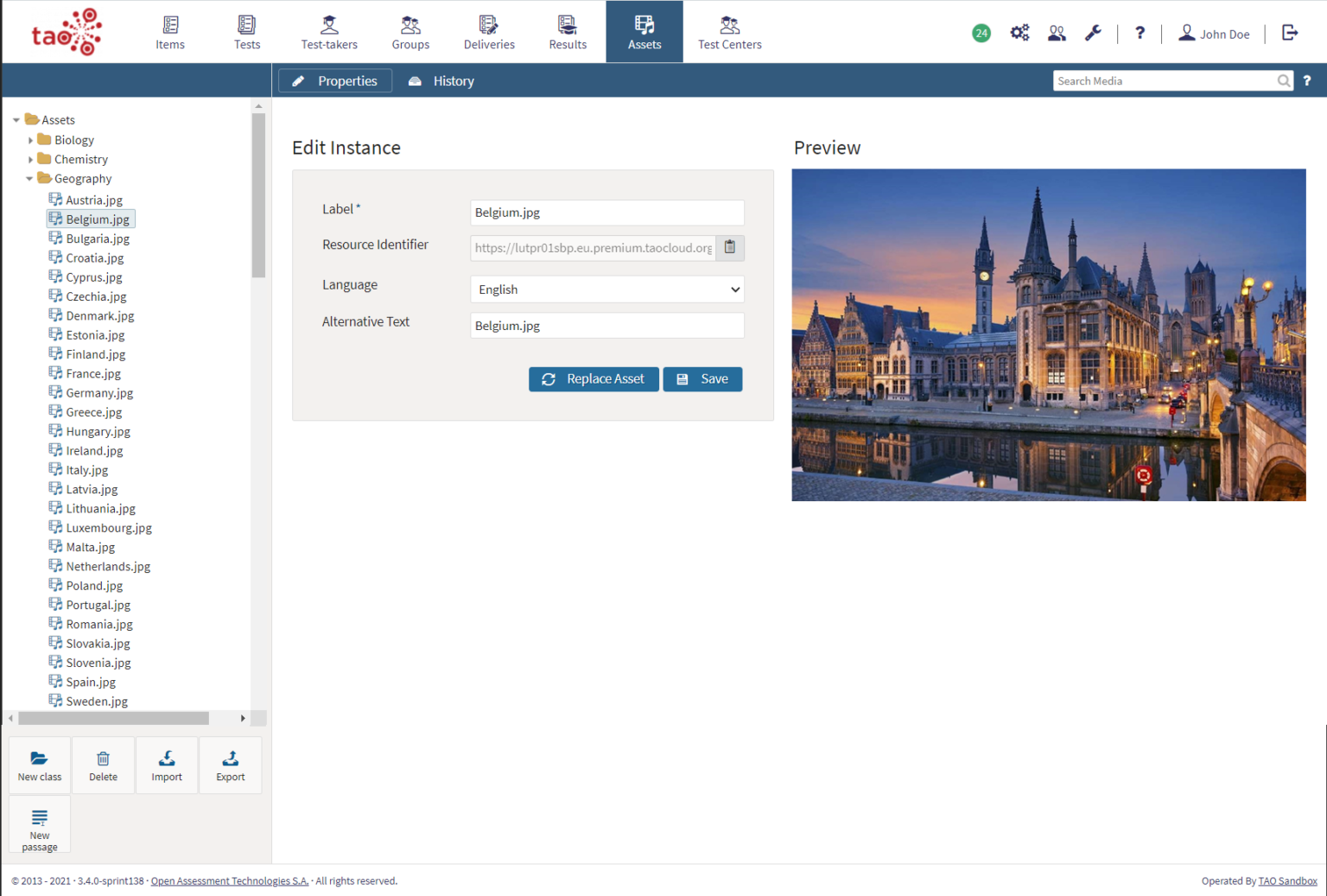Switch to the History tab
1327x896 pixels.
click(441, 80)
